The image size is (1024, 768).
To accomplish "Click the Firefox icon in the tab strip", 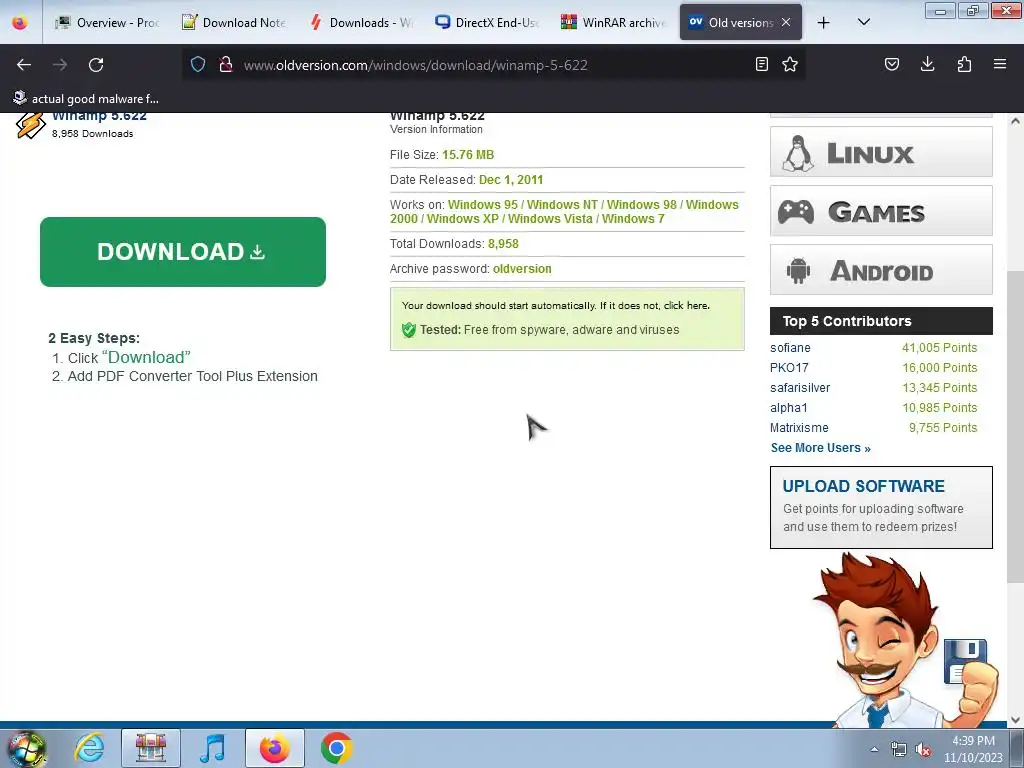I will coord(20,22).
